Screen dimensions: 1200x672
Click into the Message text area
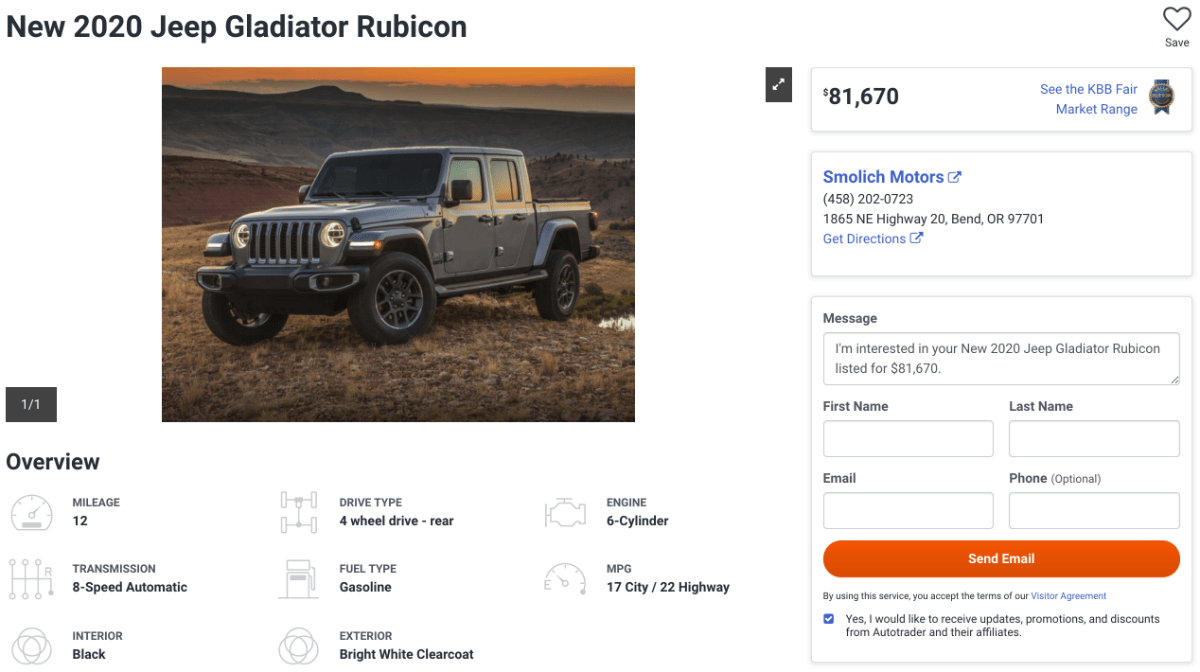point(1000,358)
